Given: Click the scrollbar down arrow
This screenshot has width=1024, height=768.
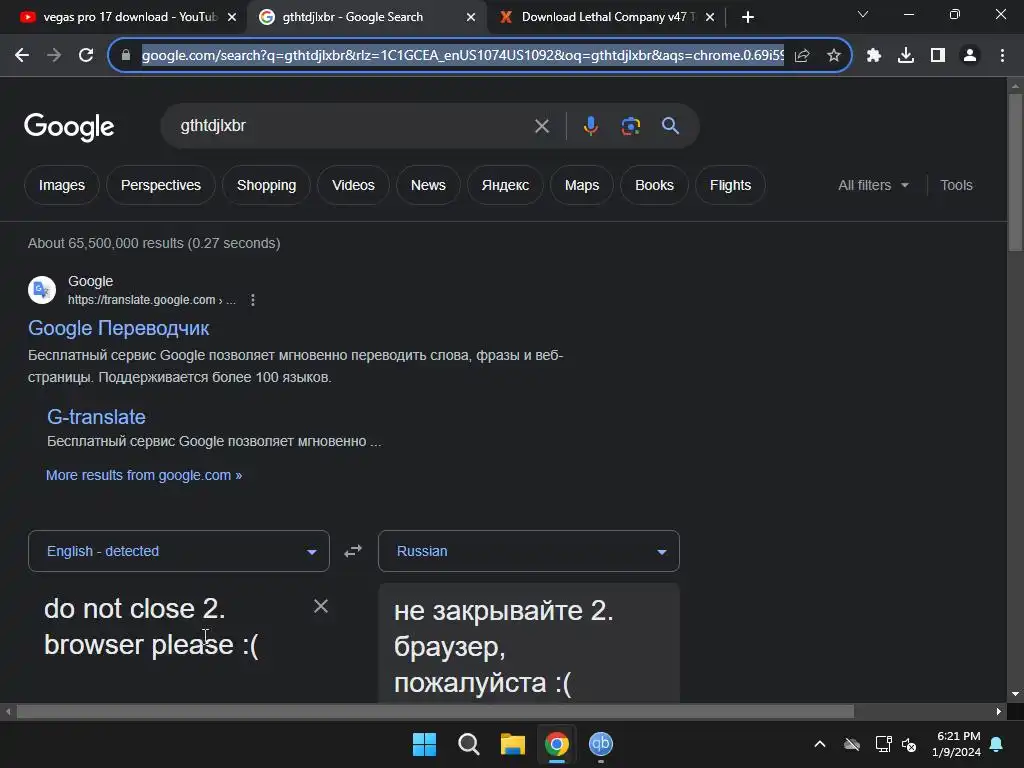Looking at the screenshot, I should [x=1015, y=694].
